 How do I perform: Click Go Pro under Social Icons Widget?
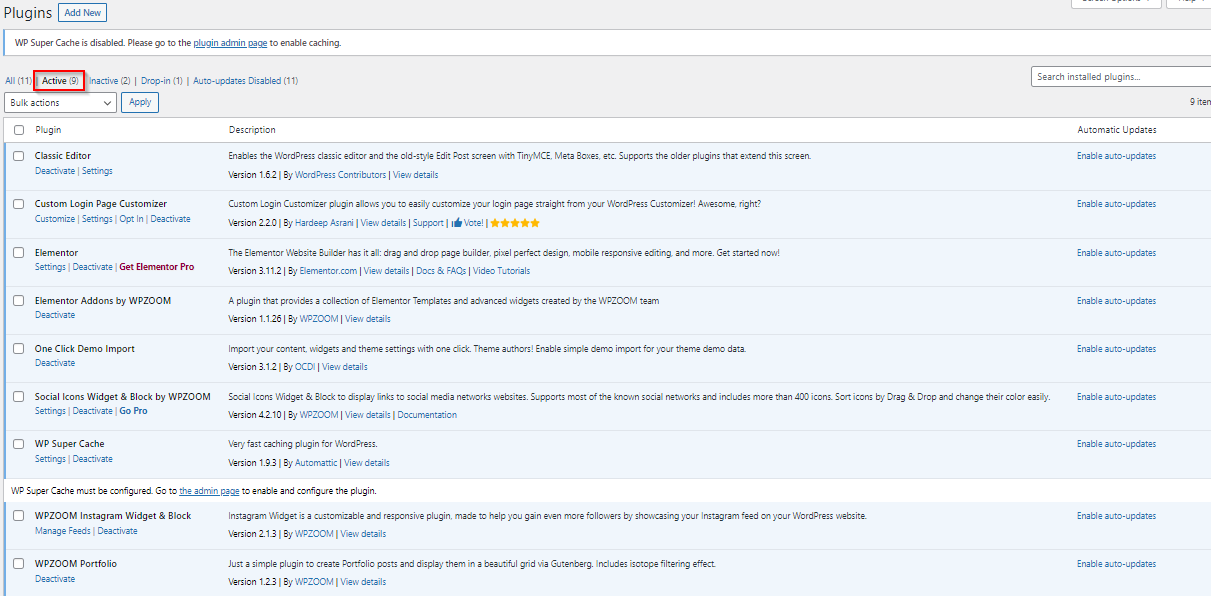coord(133,411)
